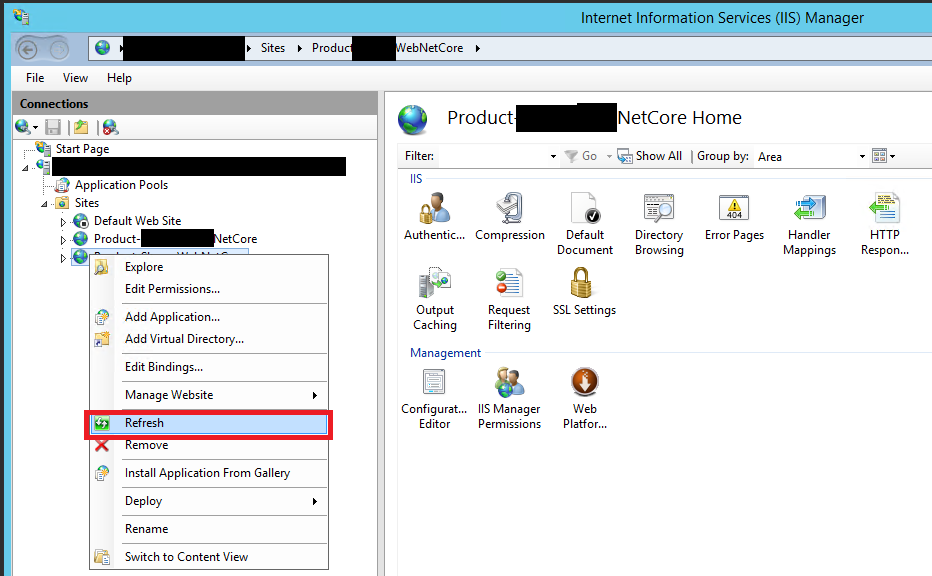Collapse the Sites tree node

pos(45,204)
